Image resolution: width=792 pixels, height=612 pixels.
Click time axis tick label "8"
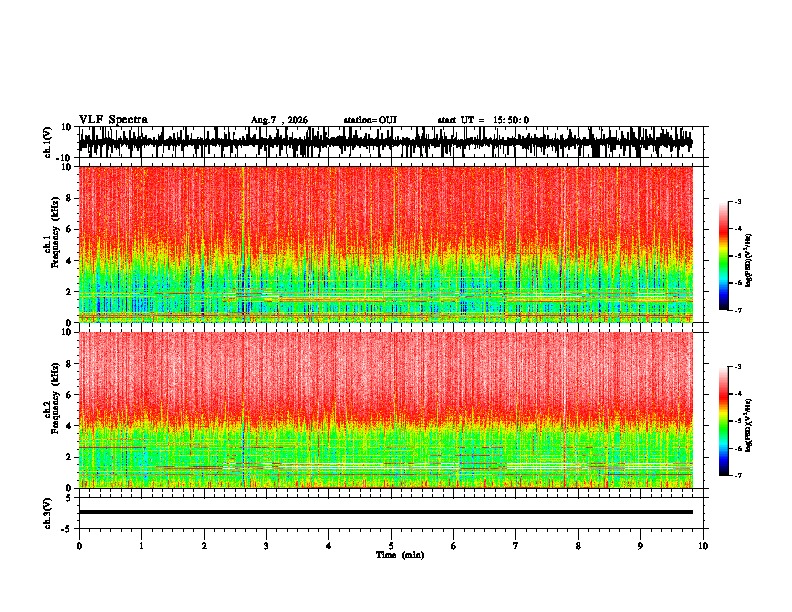point(578,546)
